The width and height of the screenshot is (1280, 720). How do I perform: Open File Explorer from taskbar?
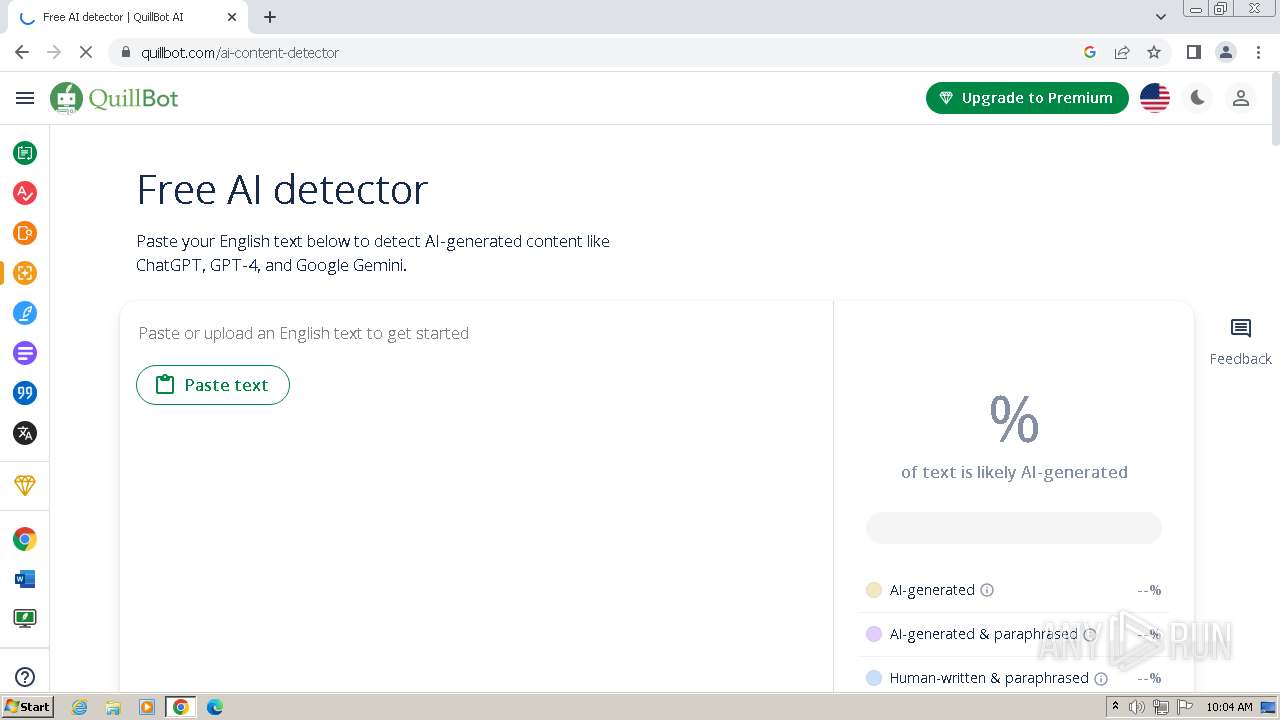coord(113,707)
